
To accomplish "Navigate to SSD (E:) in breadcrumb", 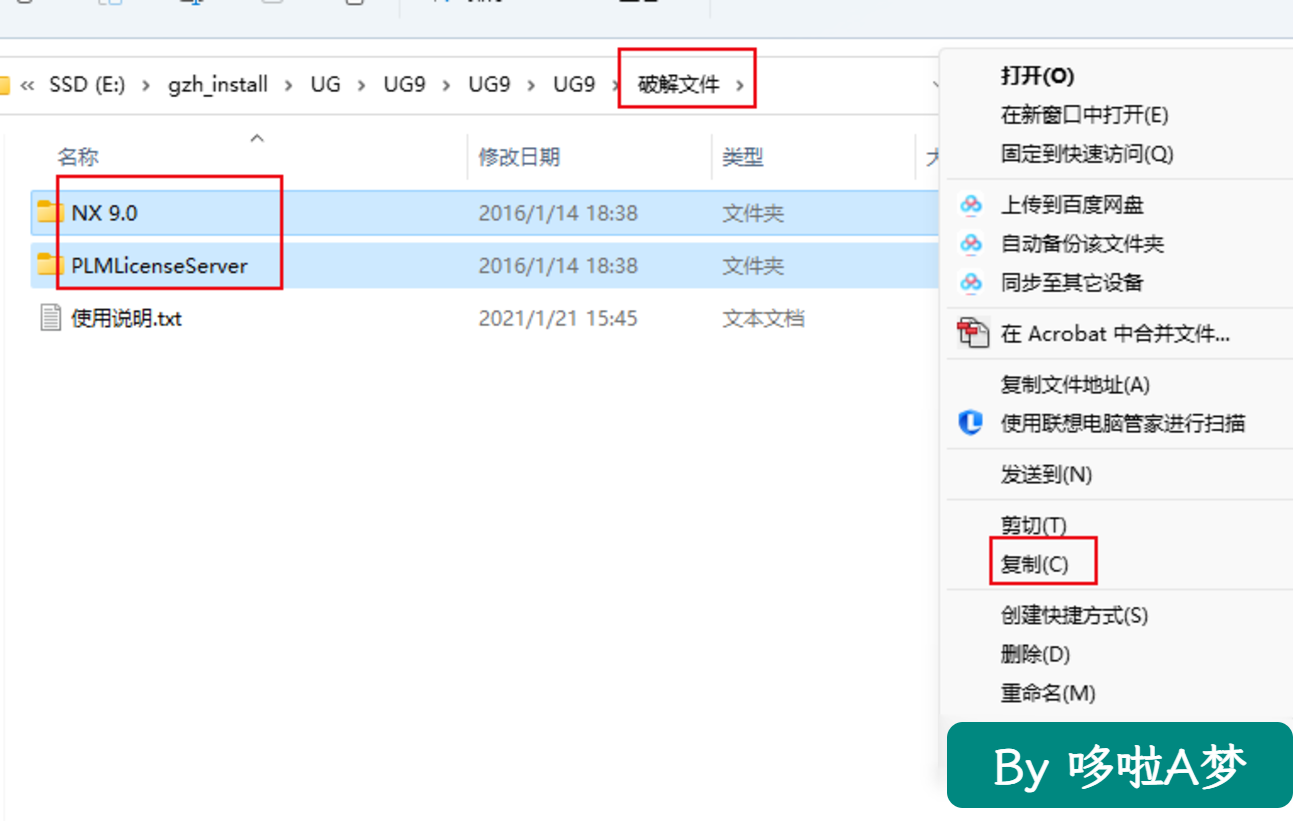I will pos(87,85).
